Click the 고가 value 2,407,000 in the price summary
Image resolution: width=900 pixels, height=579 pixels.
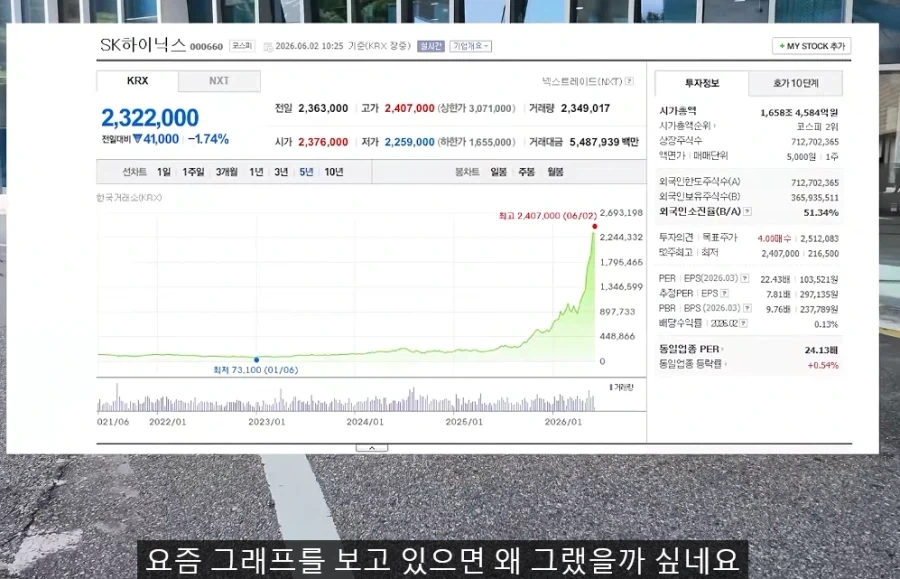[409, 108]
